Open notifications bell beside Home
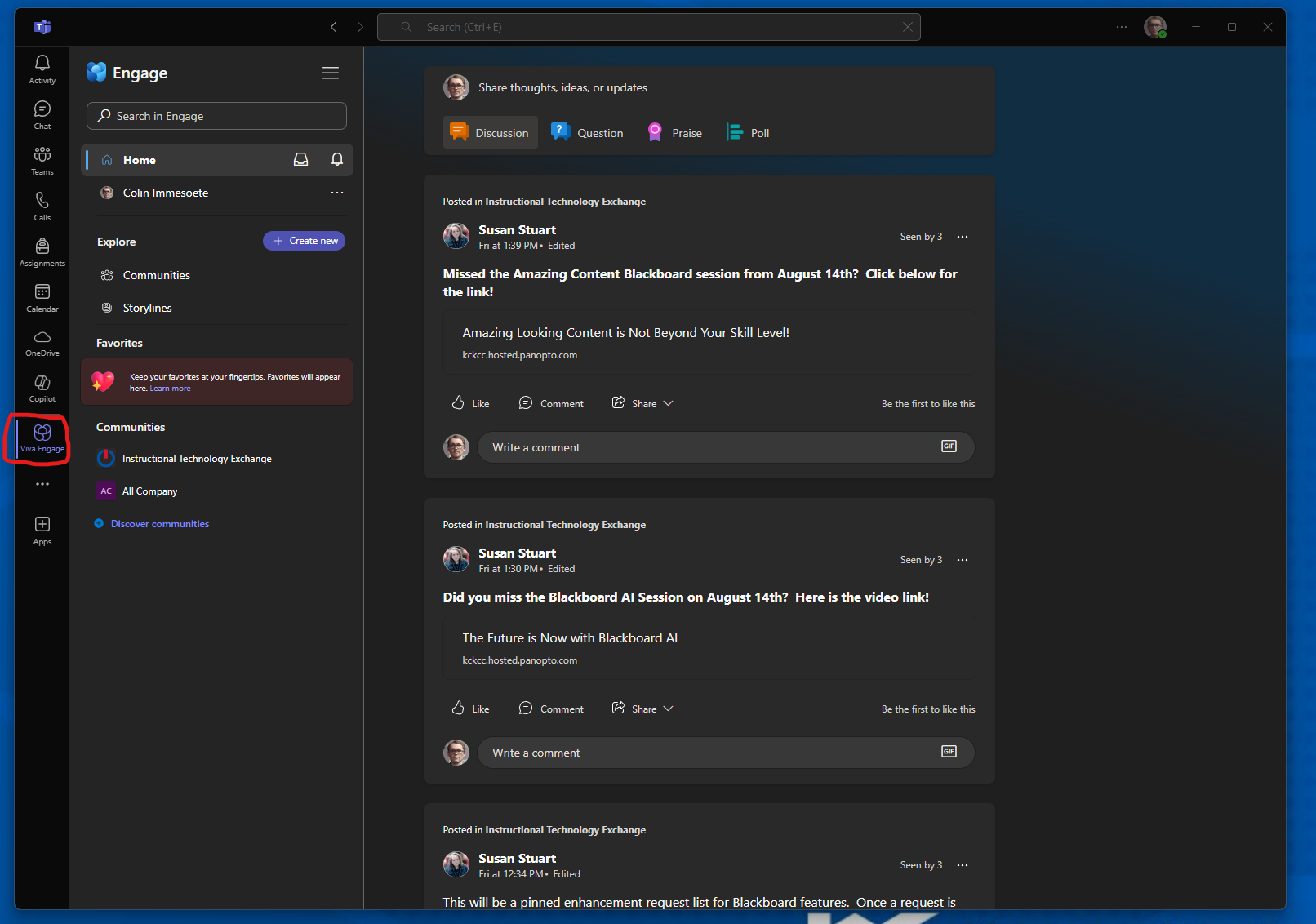 tap(337, 159)
